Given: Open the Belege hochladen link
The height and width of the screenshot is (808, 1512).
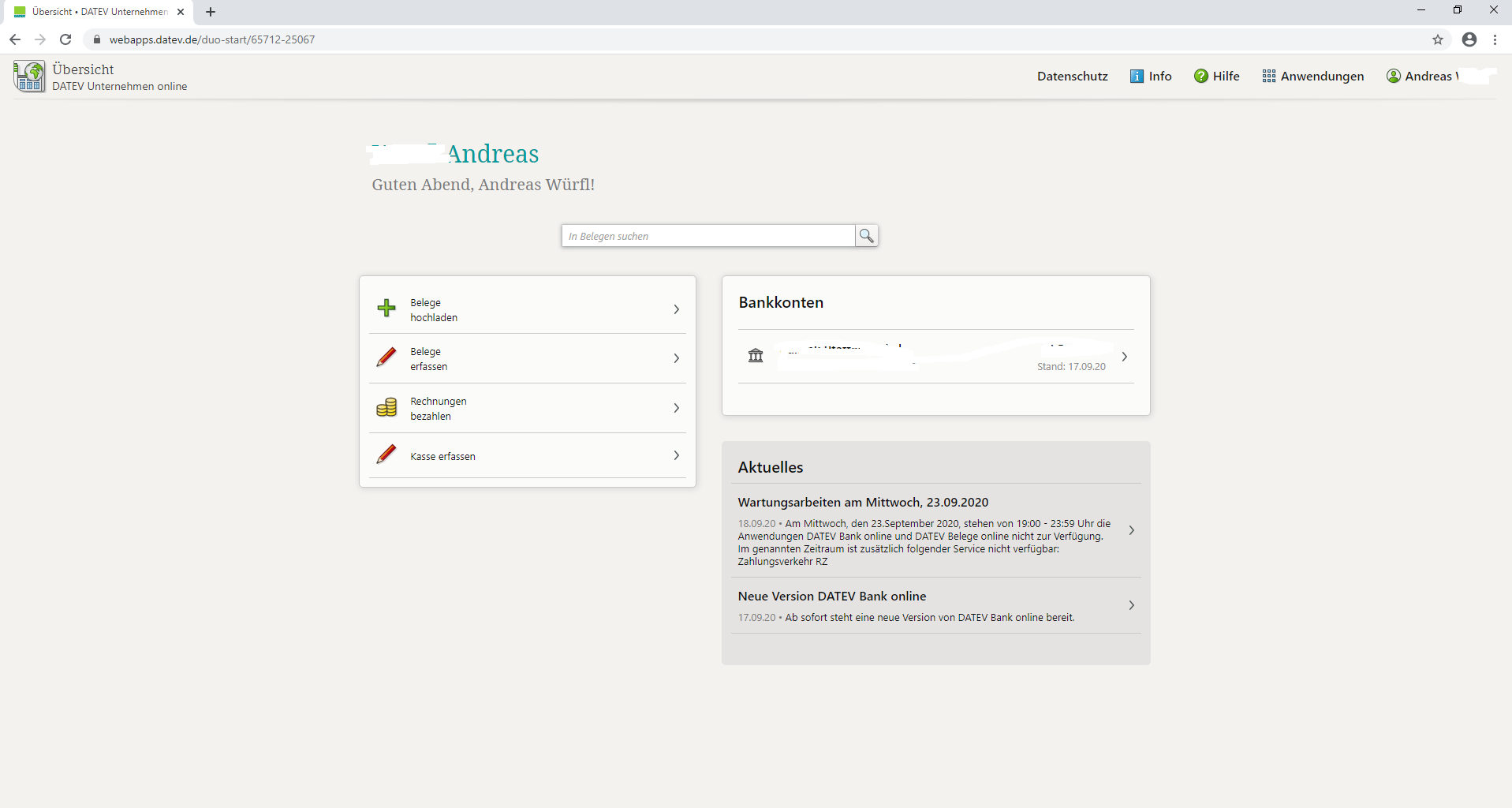Looking at the screenshot, I should (434, 310).
